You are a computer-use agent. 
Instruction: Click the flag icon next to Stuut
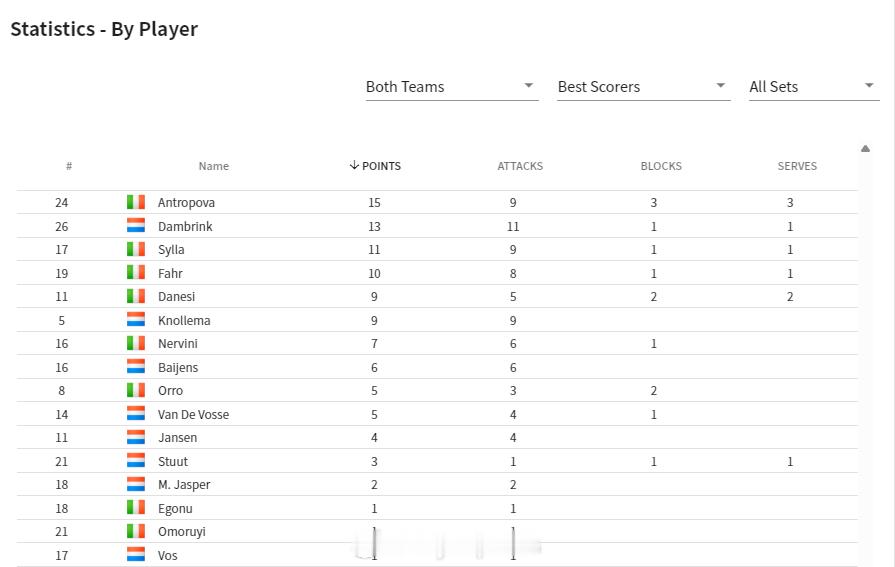(136, 461)
